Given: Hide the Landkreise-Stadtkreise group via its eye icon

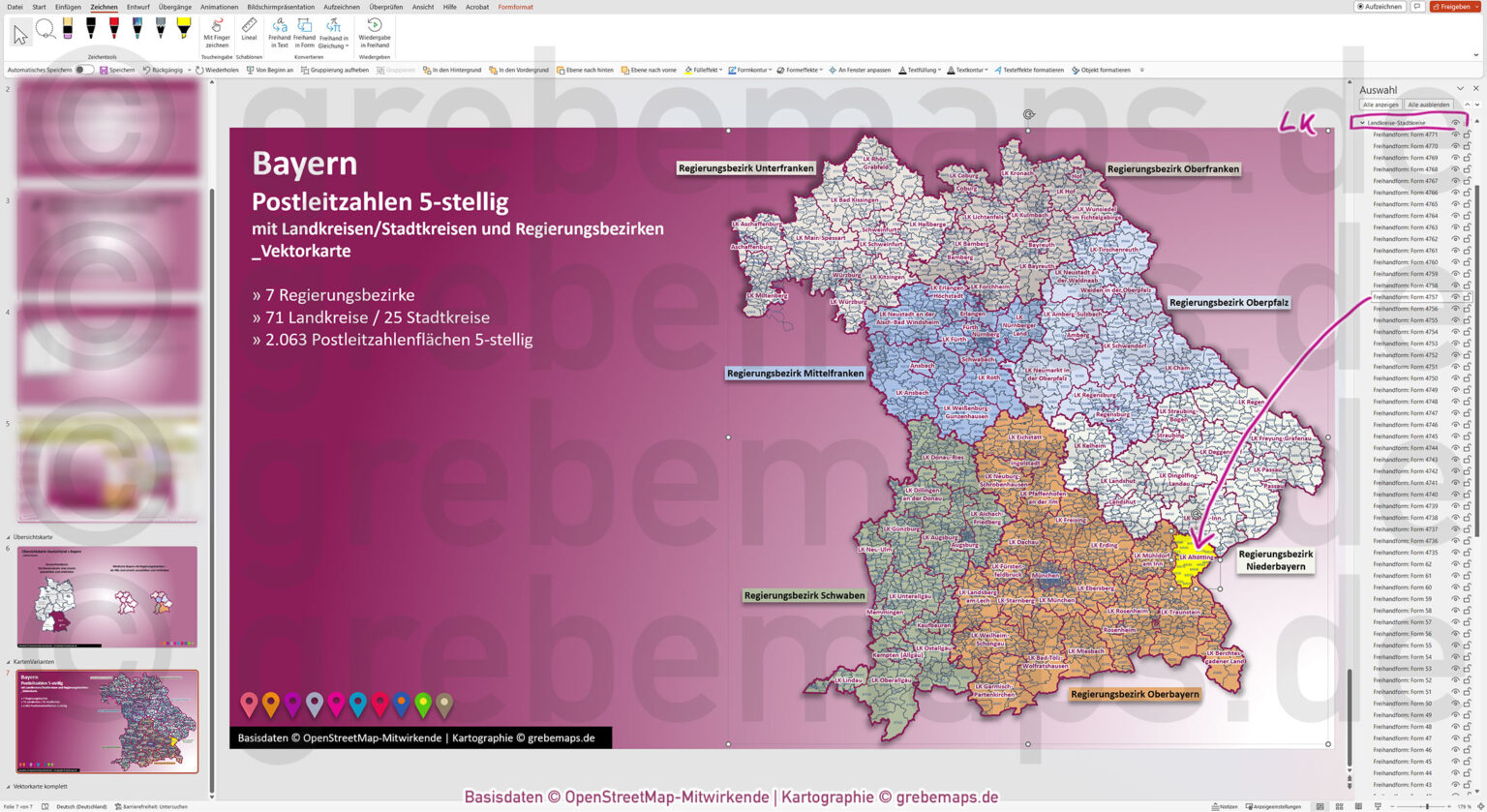Looking at the screenshot, I should tap(1455, 123).
